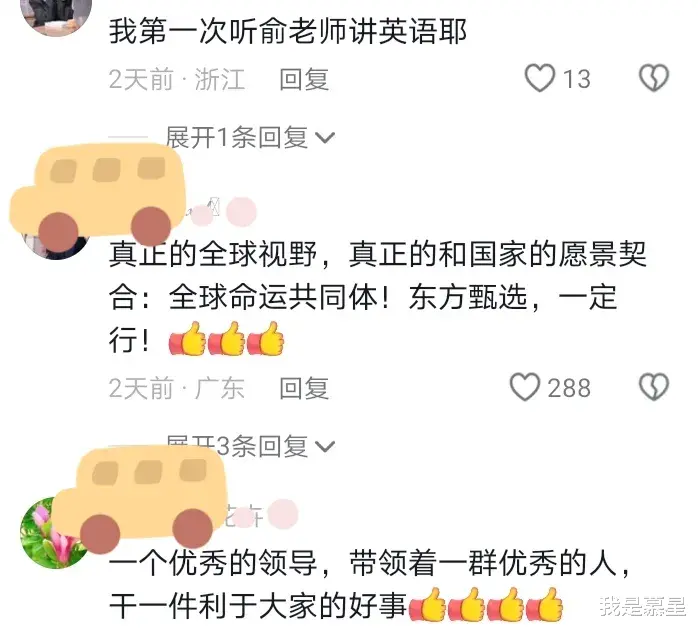Screen dimensions: 698x631
Task: Dislike the Zhejiang comment with broken heart
Action: (654, 78)
